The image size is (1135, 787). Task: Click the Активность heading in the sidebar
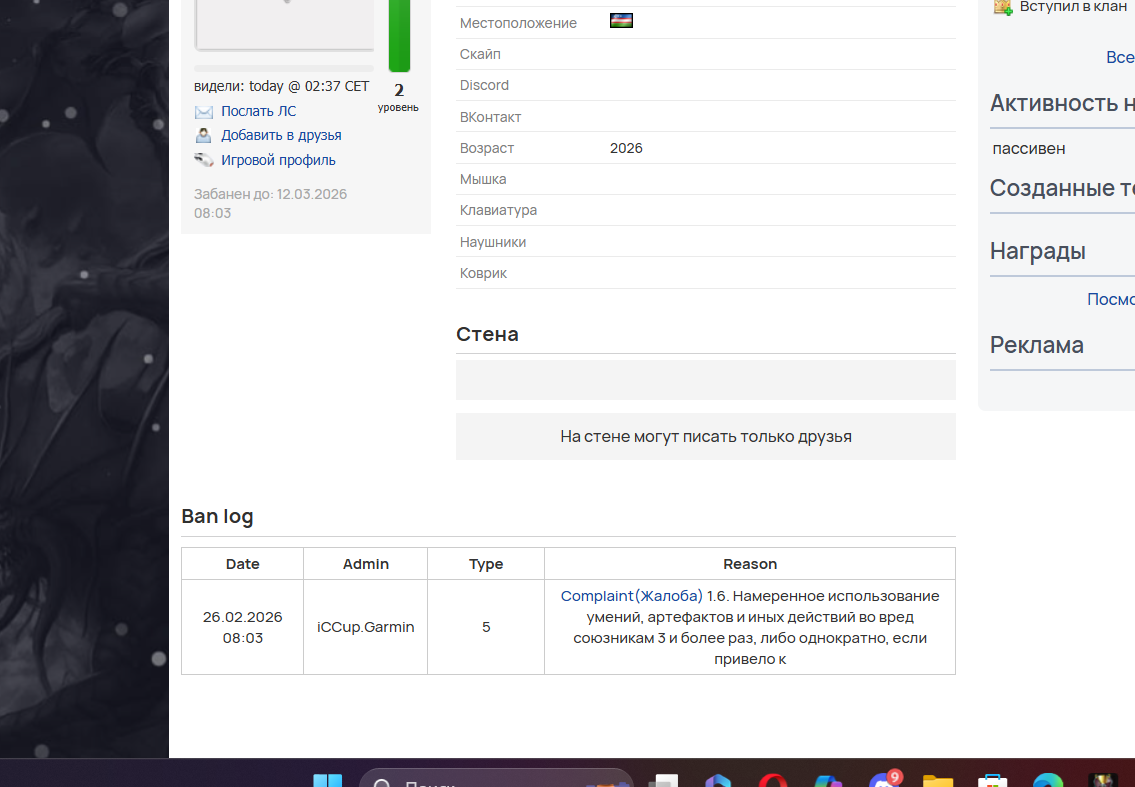coord(1061,104)
